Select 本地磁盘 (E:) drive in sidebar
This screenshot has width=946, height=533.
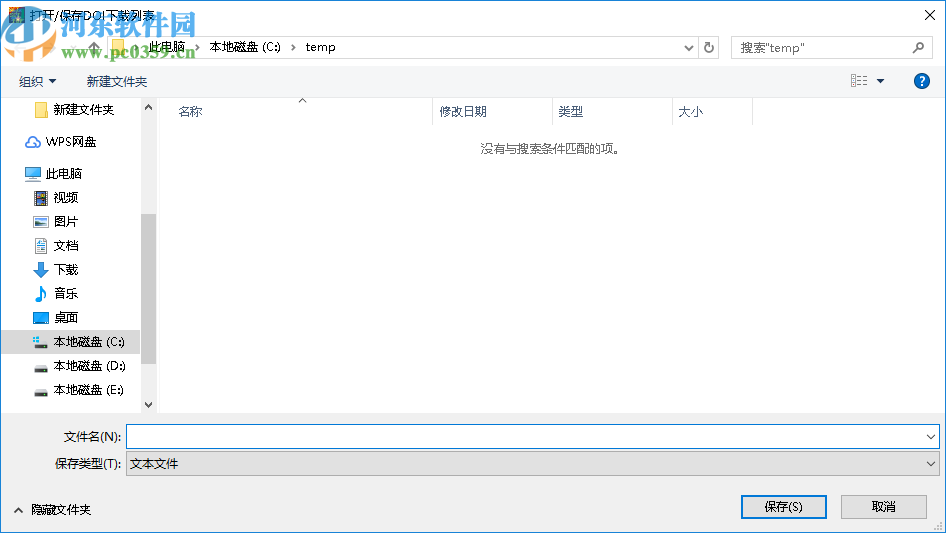coord(88,390)
